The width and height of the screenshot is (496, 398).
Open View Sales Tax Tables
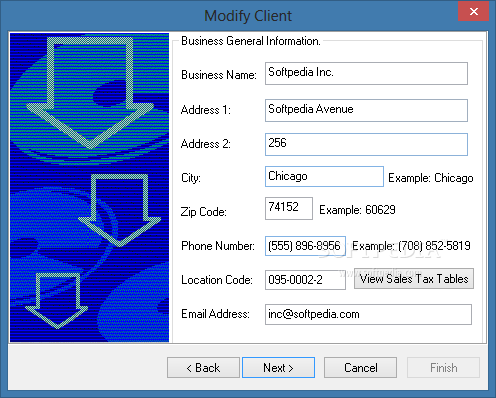pyautogui.click(x=414, y=279)
